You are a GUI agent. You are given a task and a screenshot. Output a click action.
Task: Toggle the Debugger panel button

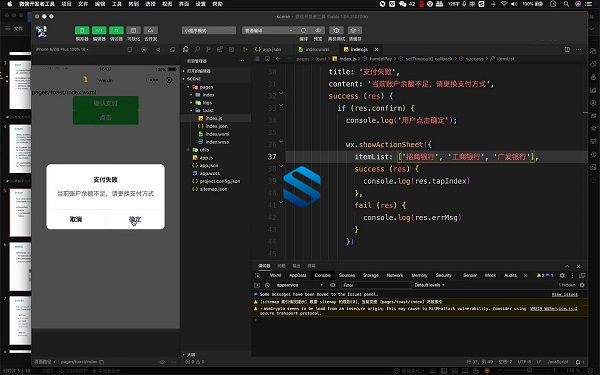click(x=116, y=31)
